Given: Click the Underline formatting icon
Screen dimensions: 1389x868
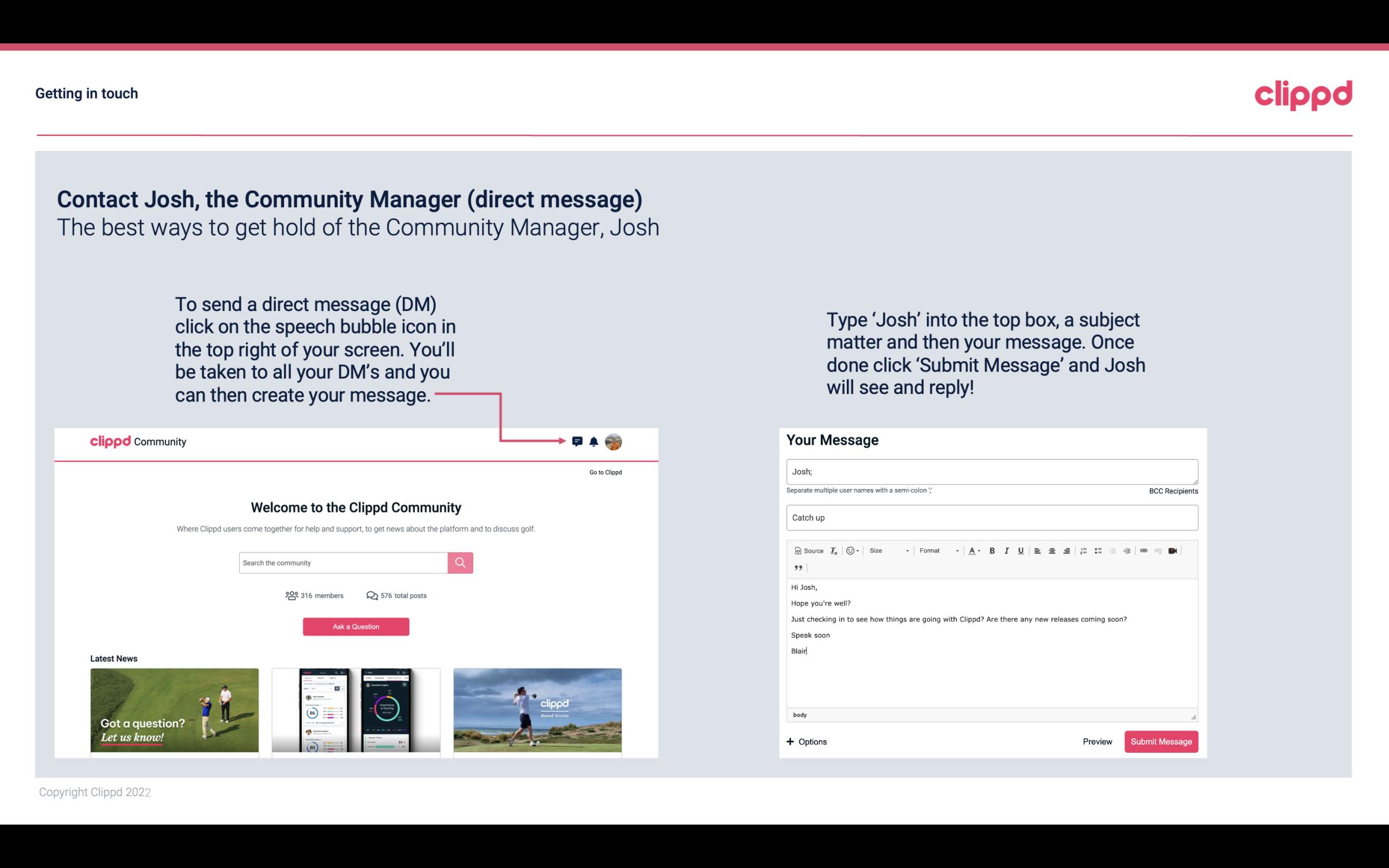Looking at the screenshot, I should (1021, 550).
